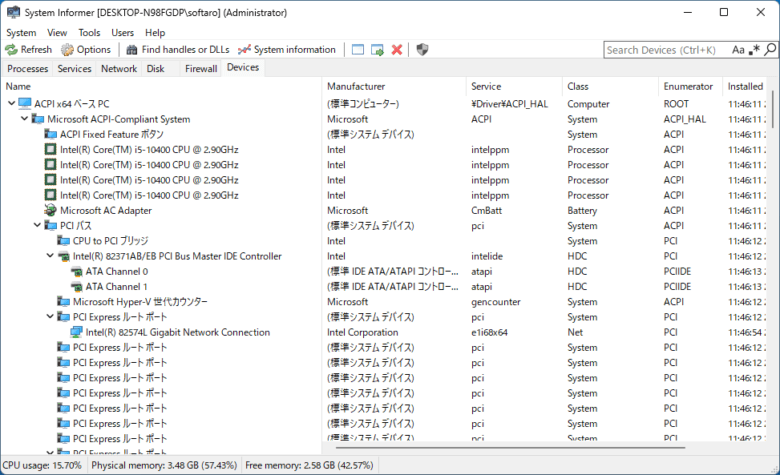Click the show window toolbar icon
The height and width of the screenshot is (475, 780).
click(x=358, y=50)
